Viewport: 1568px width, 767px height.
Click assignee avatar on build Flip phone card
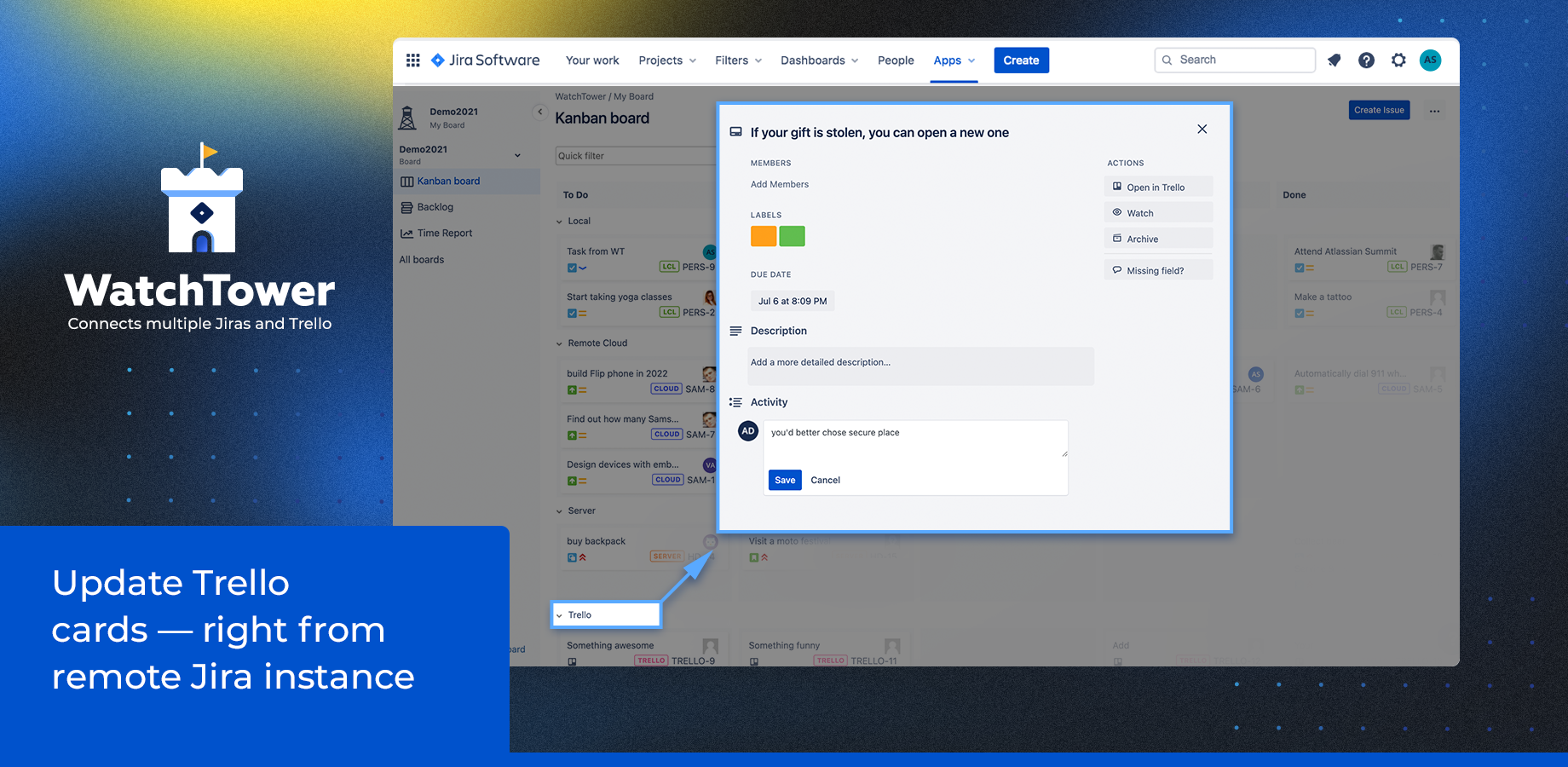pyautogui.click(x=708, y=373)
